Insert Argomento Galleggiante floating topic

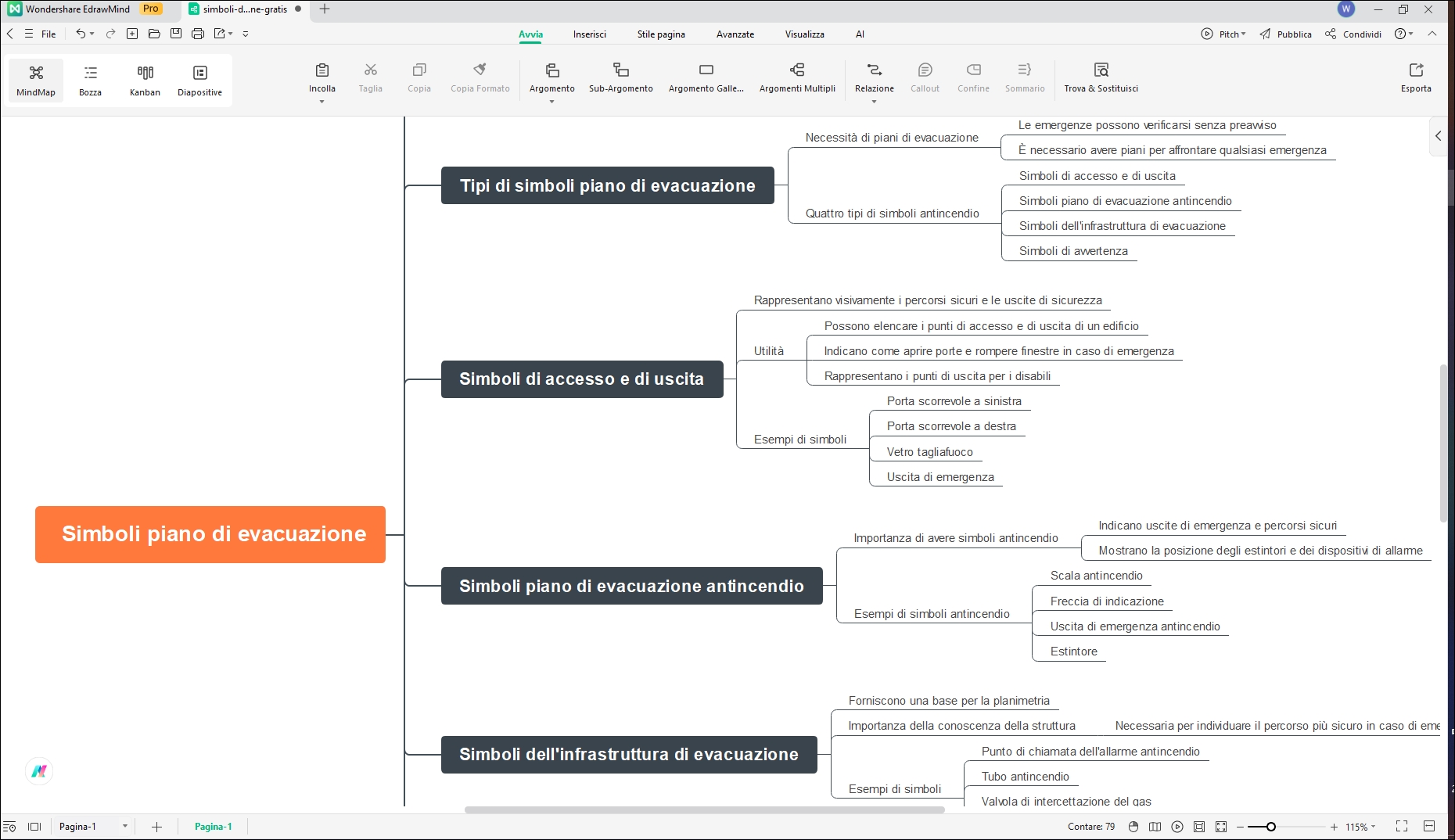tap(706, 77)
